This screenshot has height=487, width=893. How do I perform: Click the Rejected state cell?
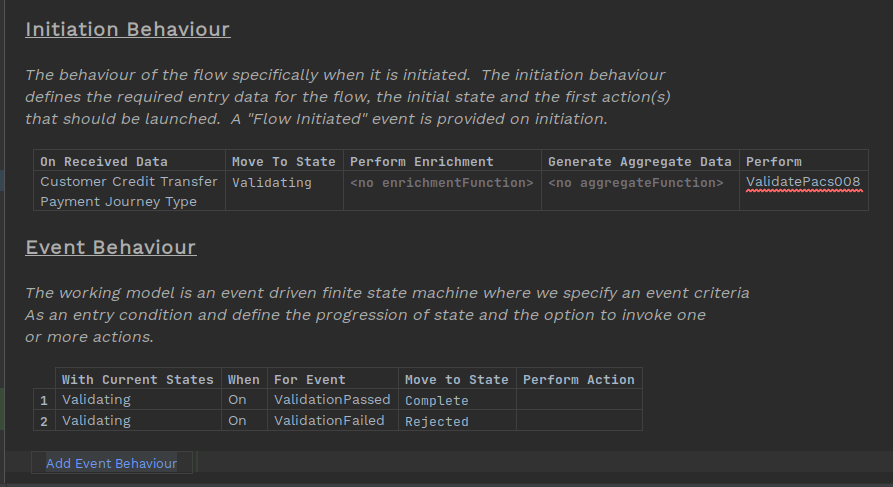(x=436, y=421)
